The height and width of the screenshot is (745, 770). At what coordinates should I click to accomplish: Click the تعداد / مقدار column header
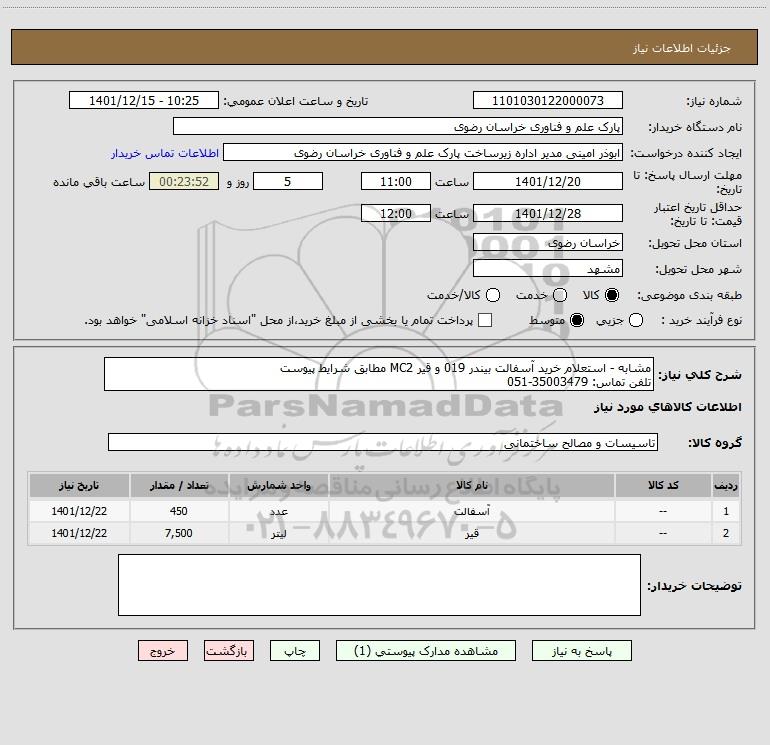(x=179, y=485)
